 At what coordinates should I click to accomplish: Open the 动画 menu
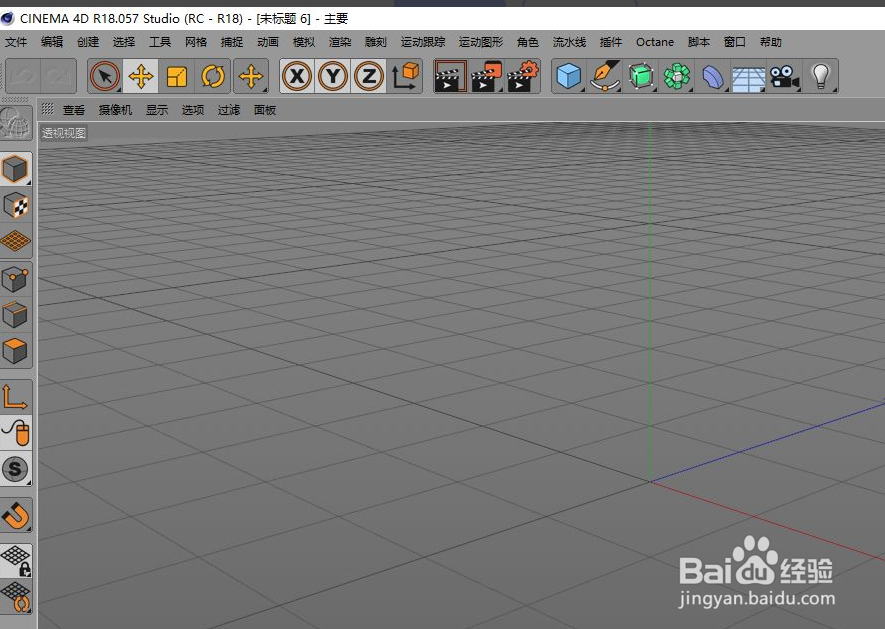point(268,42)
